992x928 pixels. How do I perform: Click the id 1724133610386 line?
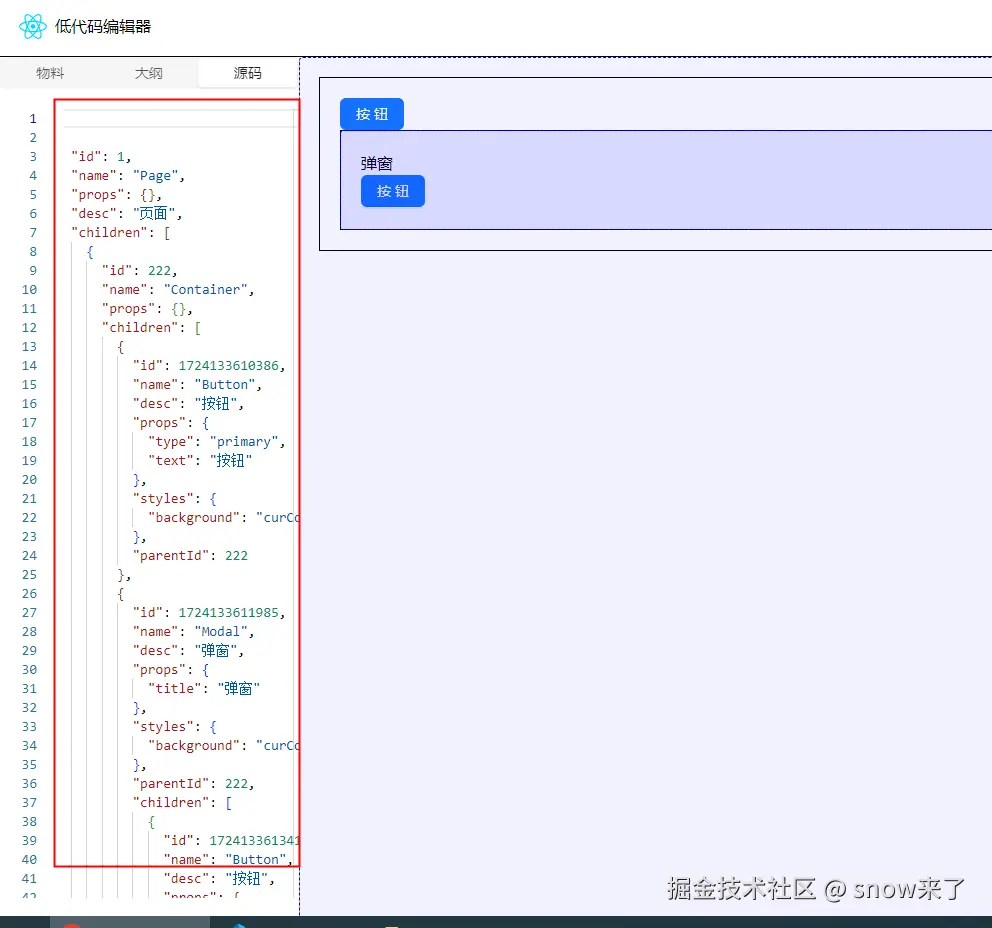click(209, 366)
